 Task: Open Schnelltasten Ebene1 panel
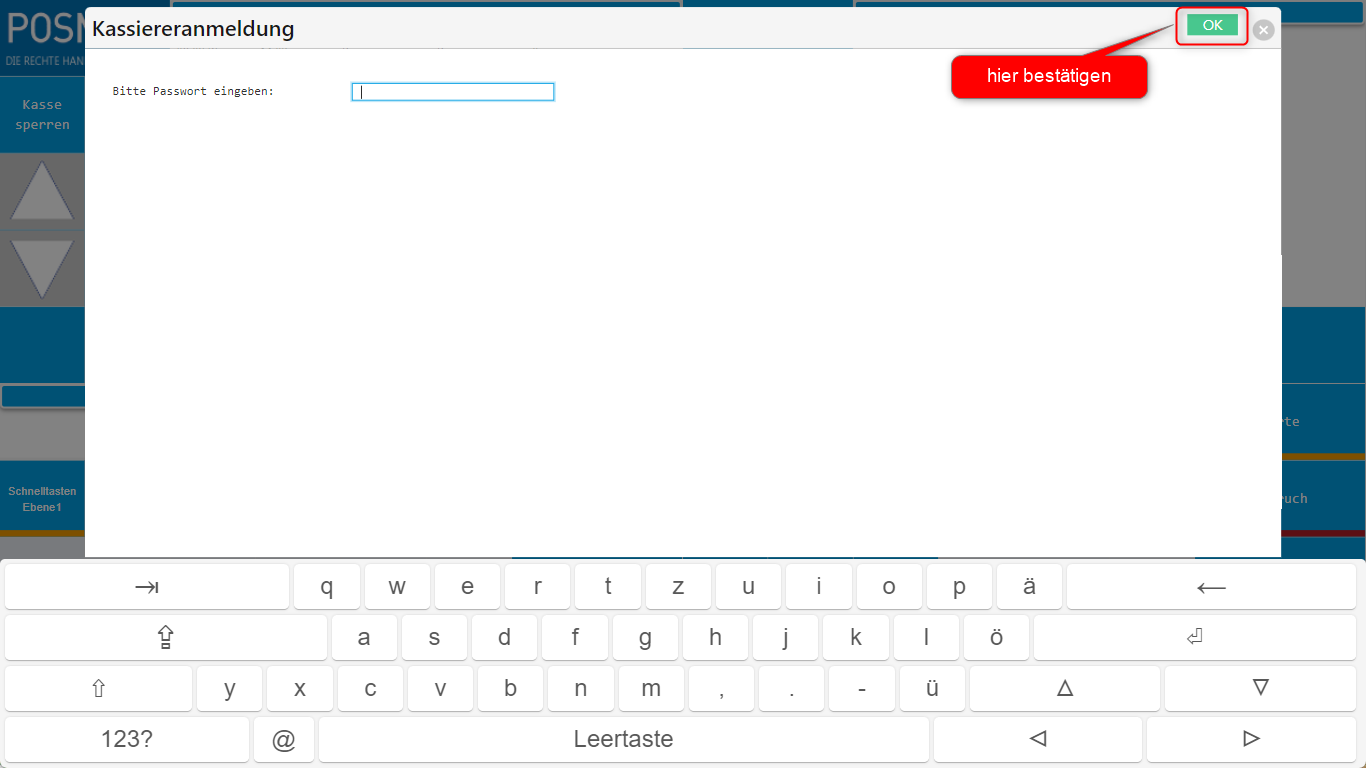[x=42, y=499]
